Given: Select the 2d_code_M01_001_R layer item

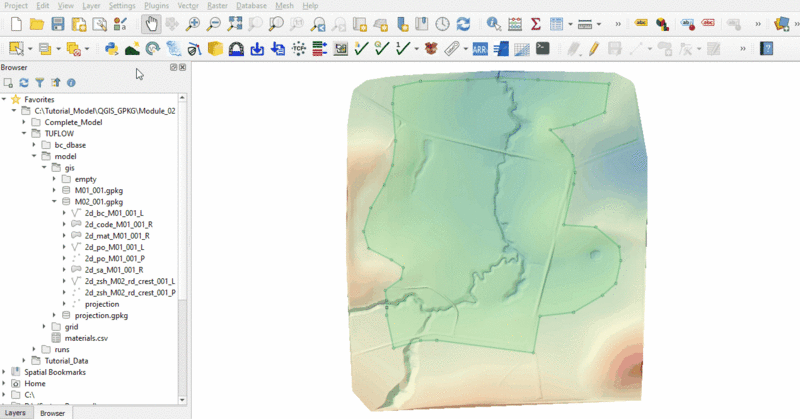Looking at the screenshot, I should pos(118,224).
